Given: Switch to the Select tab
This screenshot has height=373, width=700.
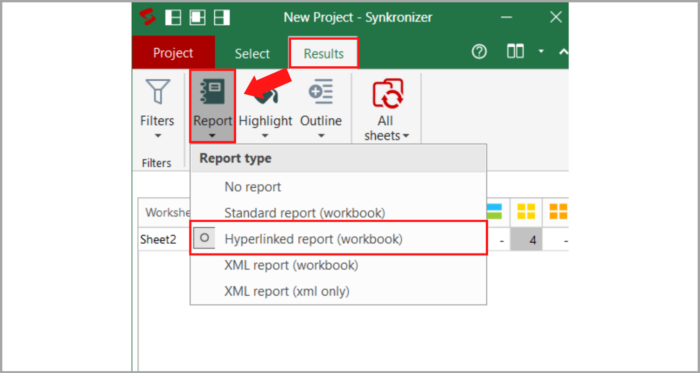Looking at the screenshot, I should click(x=252, y=54).
